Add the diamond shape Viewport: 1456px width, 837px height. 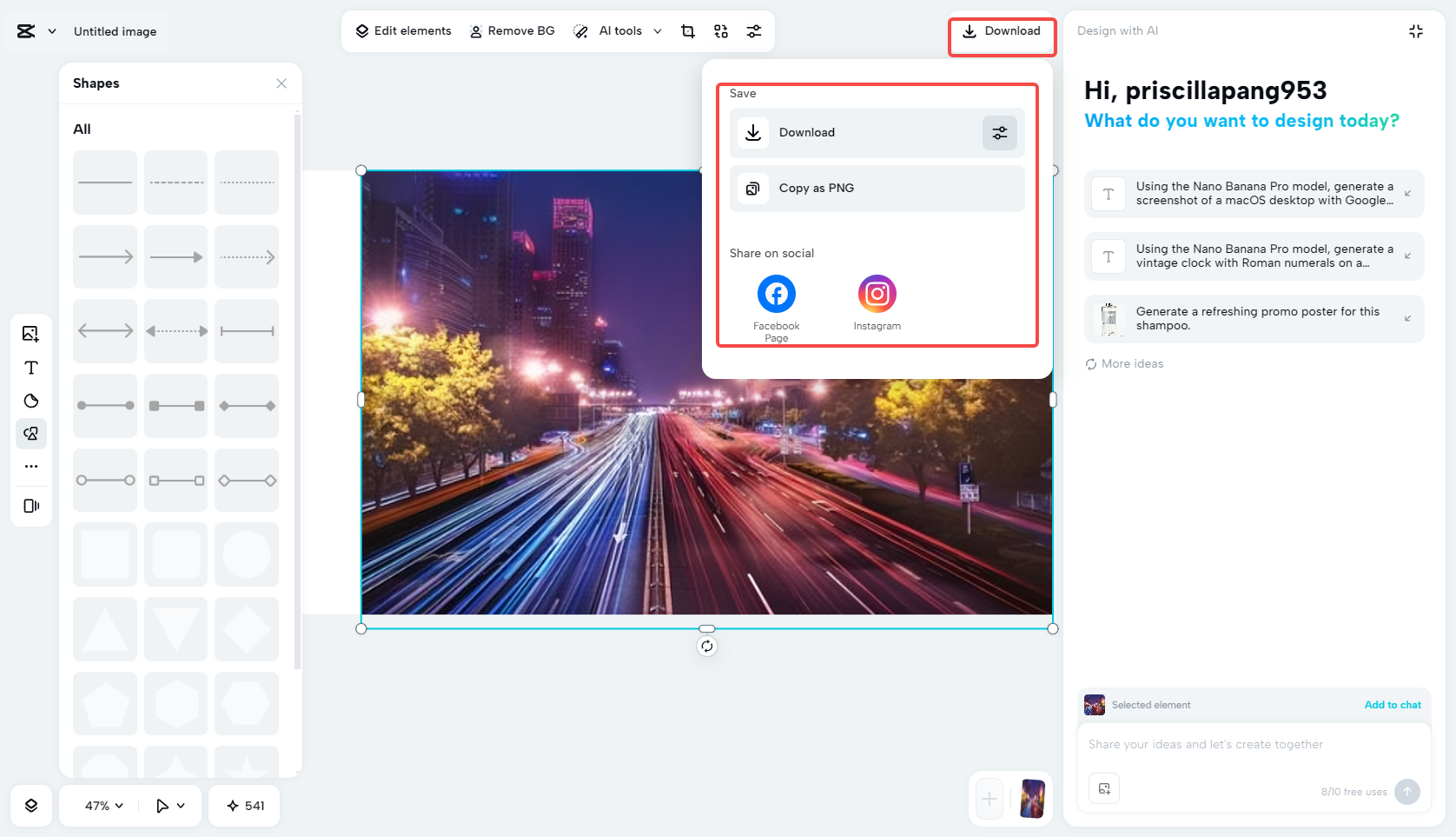247,629
